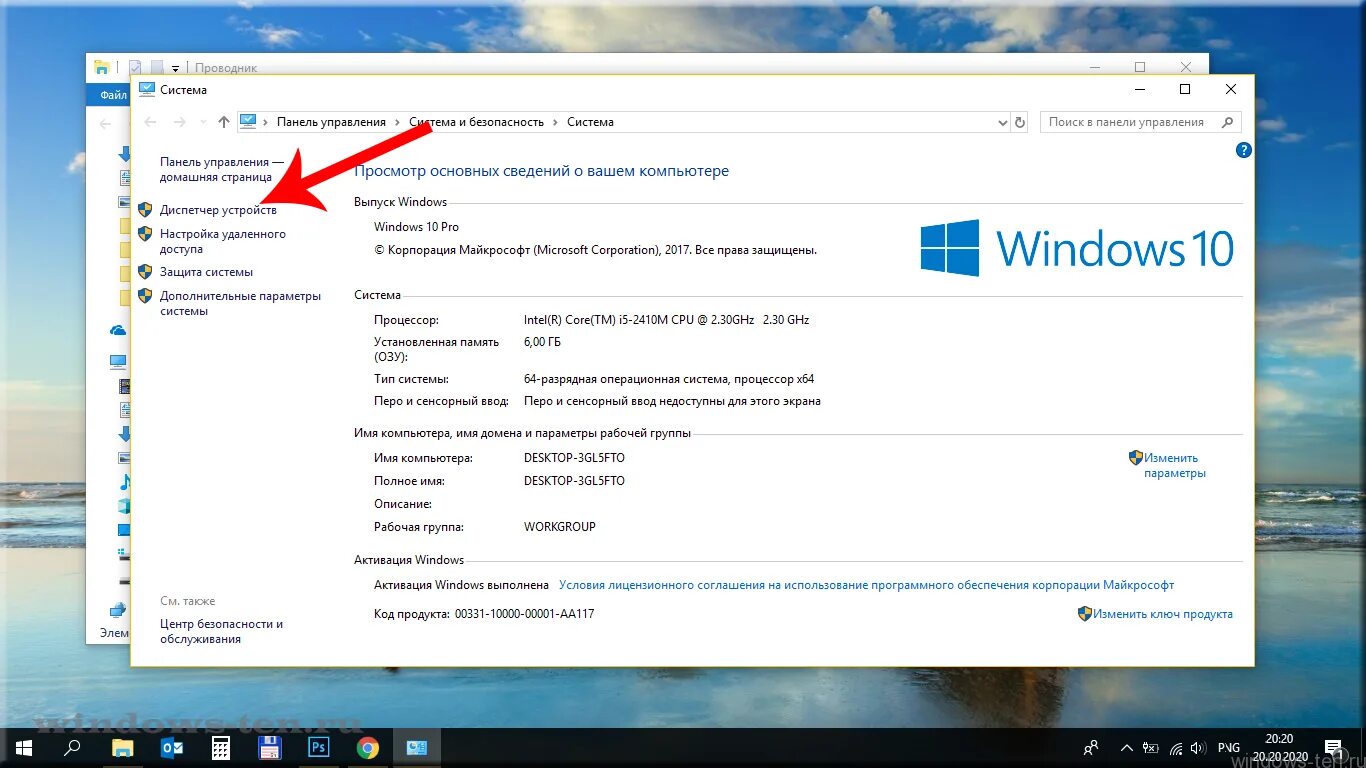Open Настройка удаленного доступа link

(x=222, y=241)
